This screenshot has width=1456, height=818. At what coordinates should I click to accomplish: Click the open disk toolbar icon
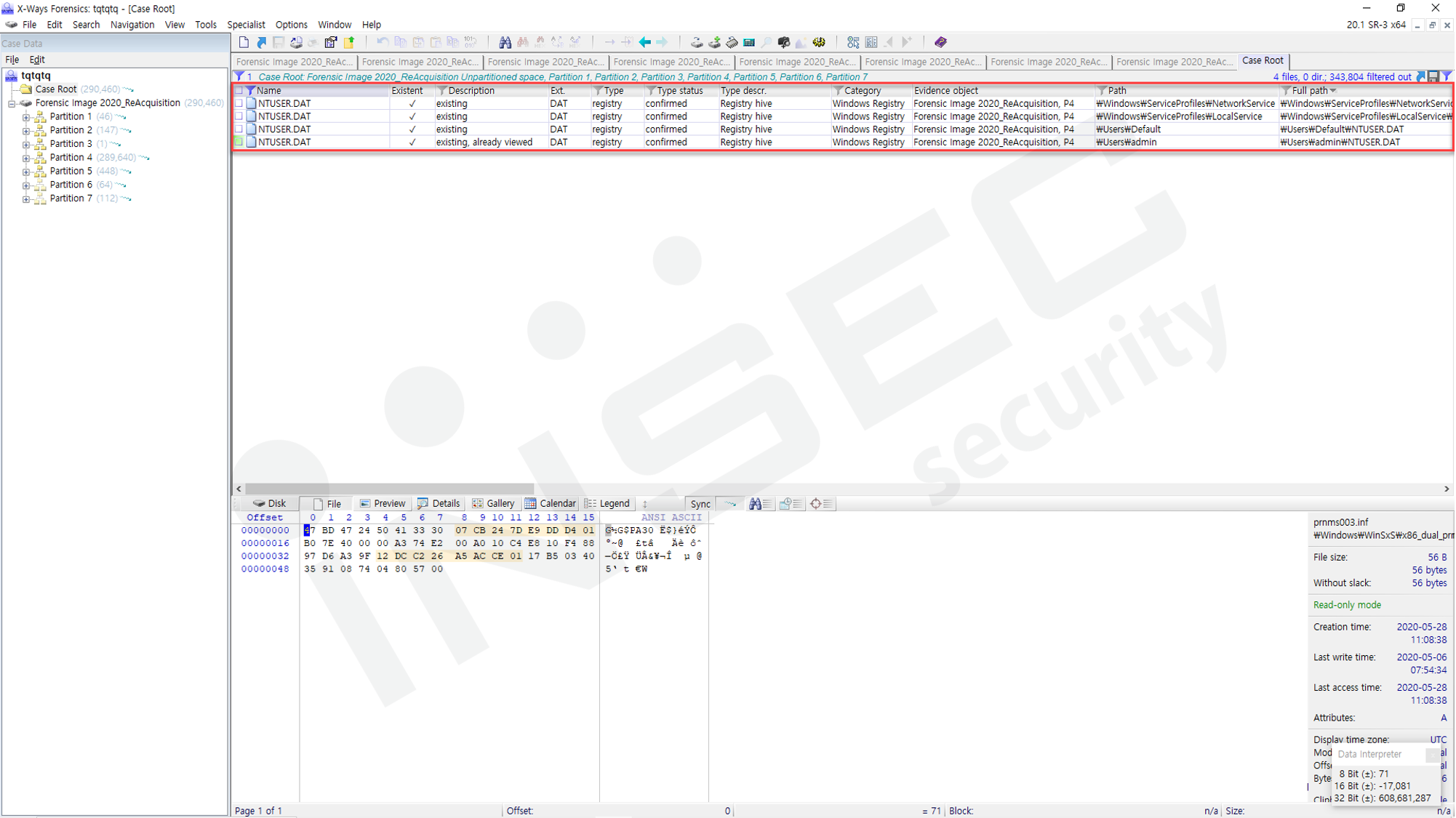(x=696, y=42)
